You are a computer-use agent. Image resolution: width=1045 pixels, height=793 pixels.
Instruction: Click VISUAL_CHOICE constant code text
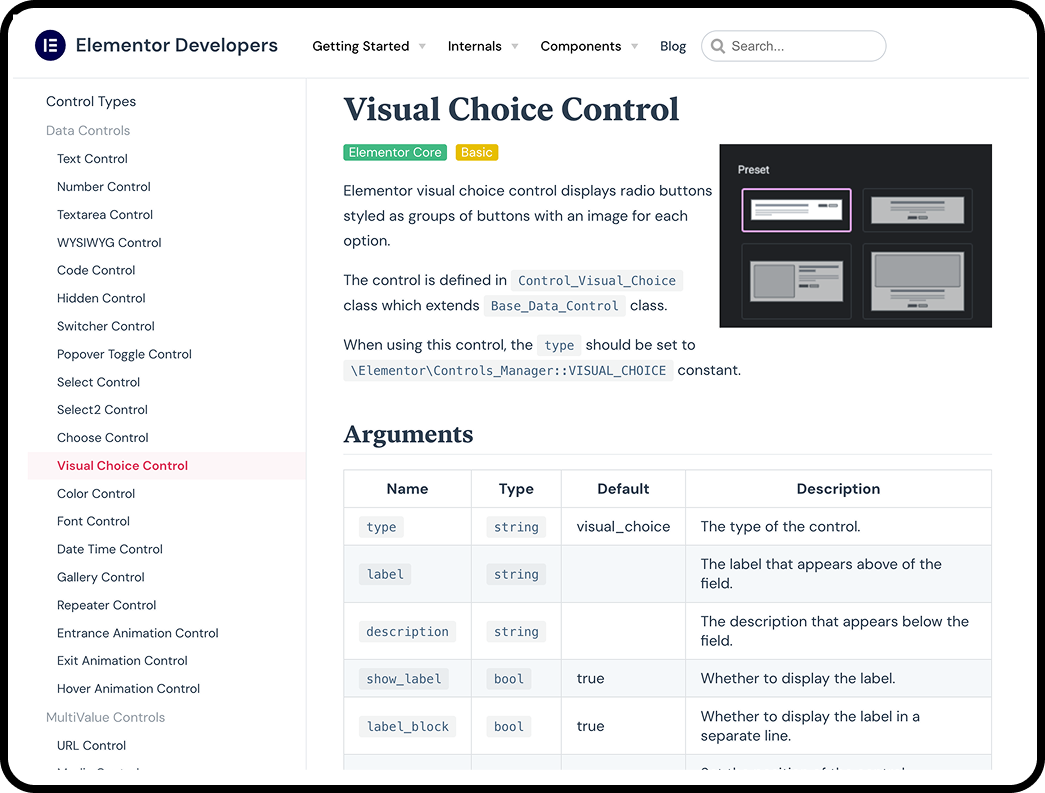pos(508,371)
